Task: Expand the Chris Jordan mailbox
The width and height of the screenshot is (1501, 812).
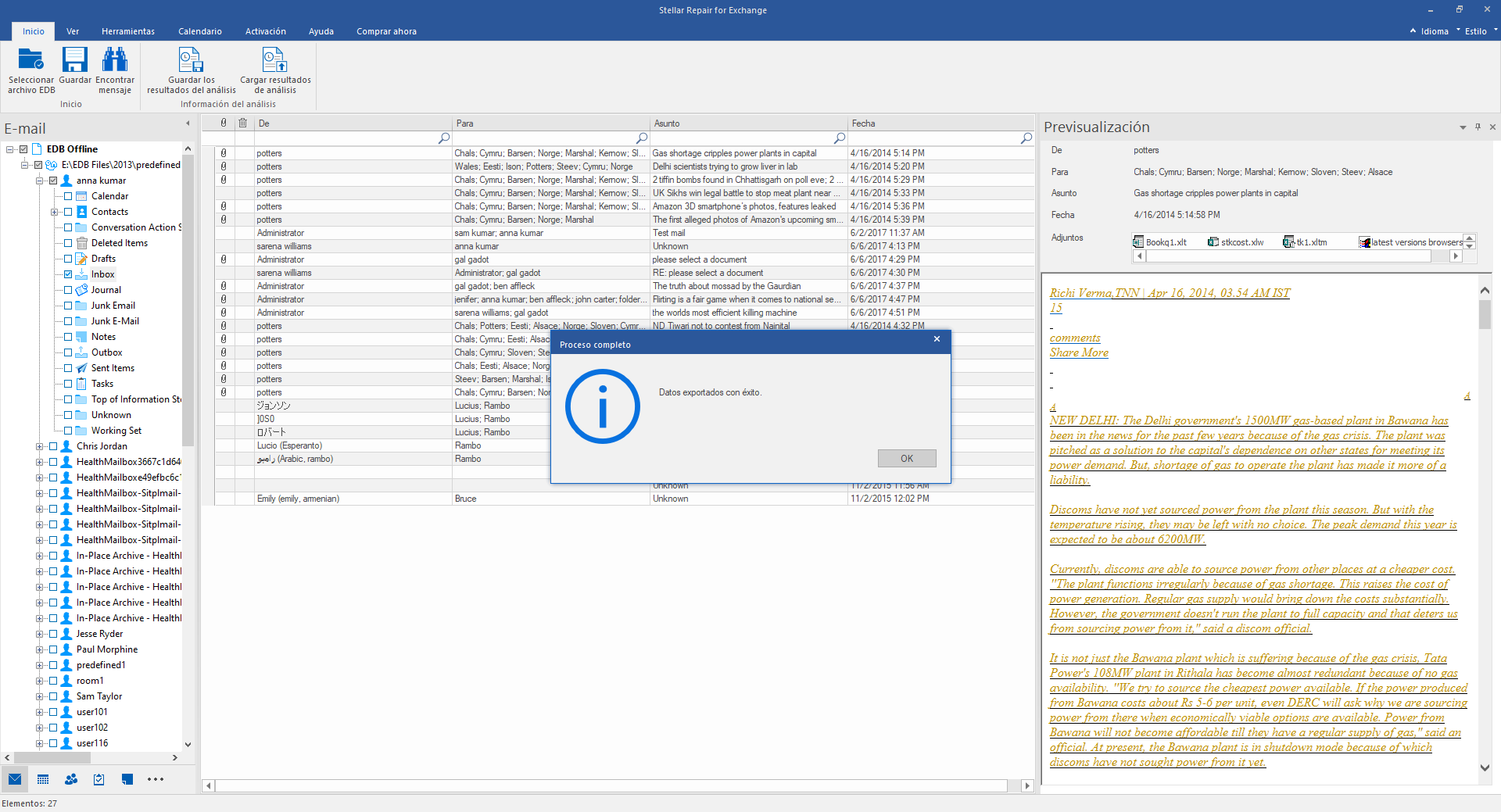Action: pyautogui.click(x=39, y=446)
